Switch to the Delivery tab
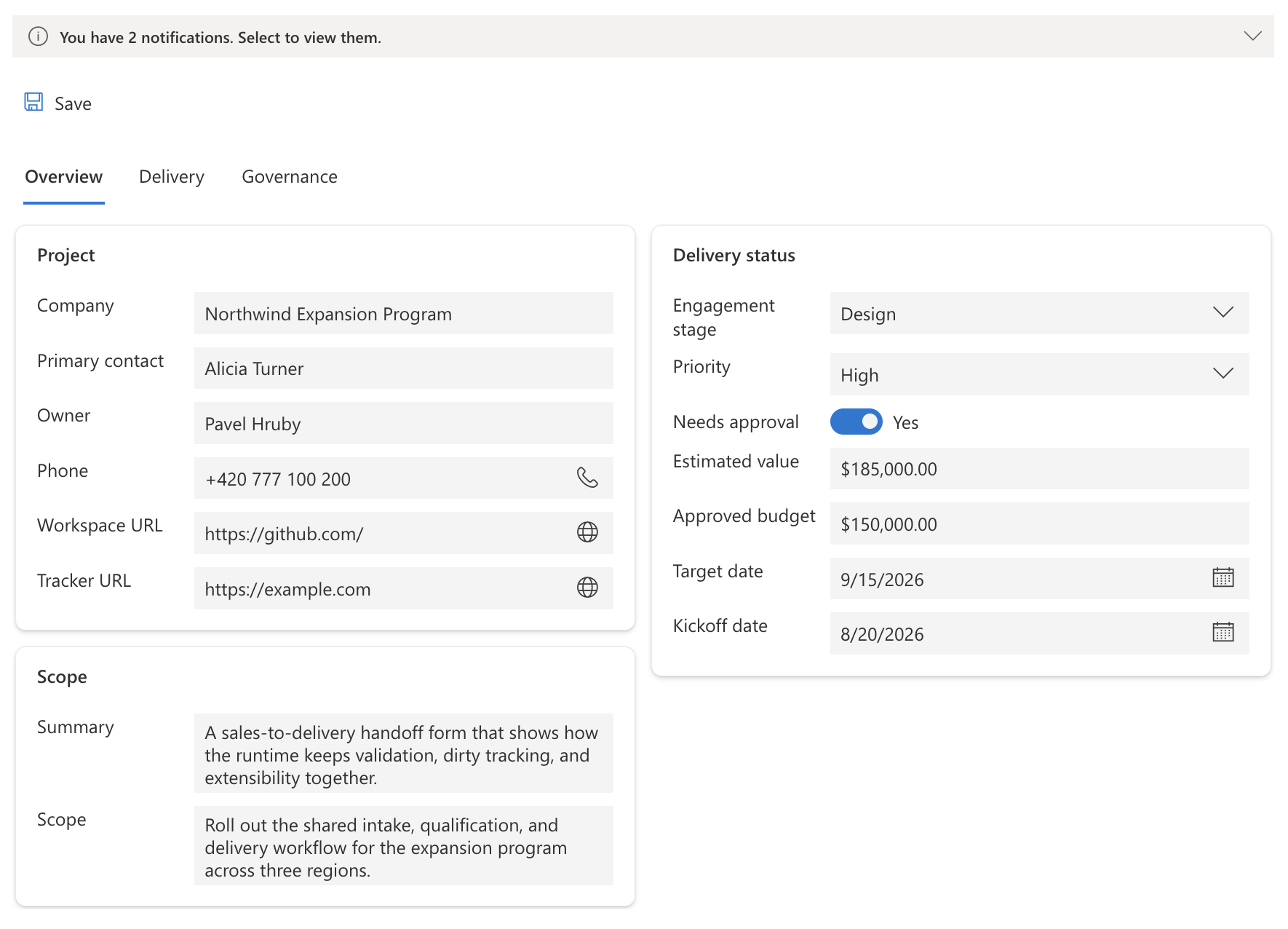This screenshot has width=1288, height=929. click(172, 177)
